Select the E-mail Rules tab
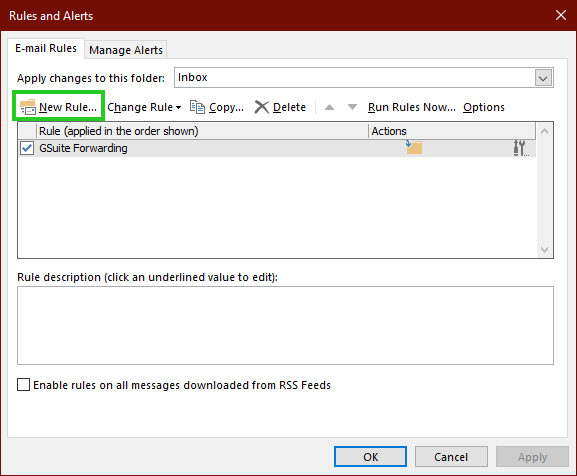The height and width of the screenshot is (476, 577). (46, 48)
